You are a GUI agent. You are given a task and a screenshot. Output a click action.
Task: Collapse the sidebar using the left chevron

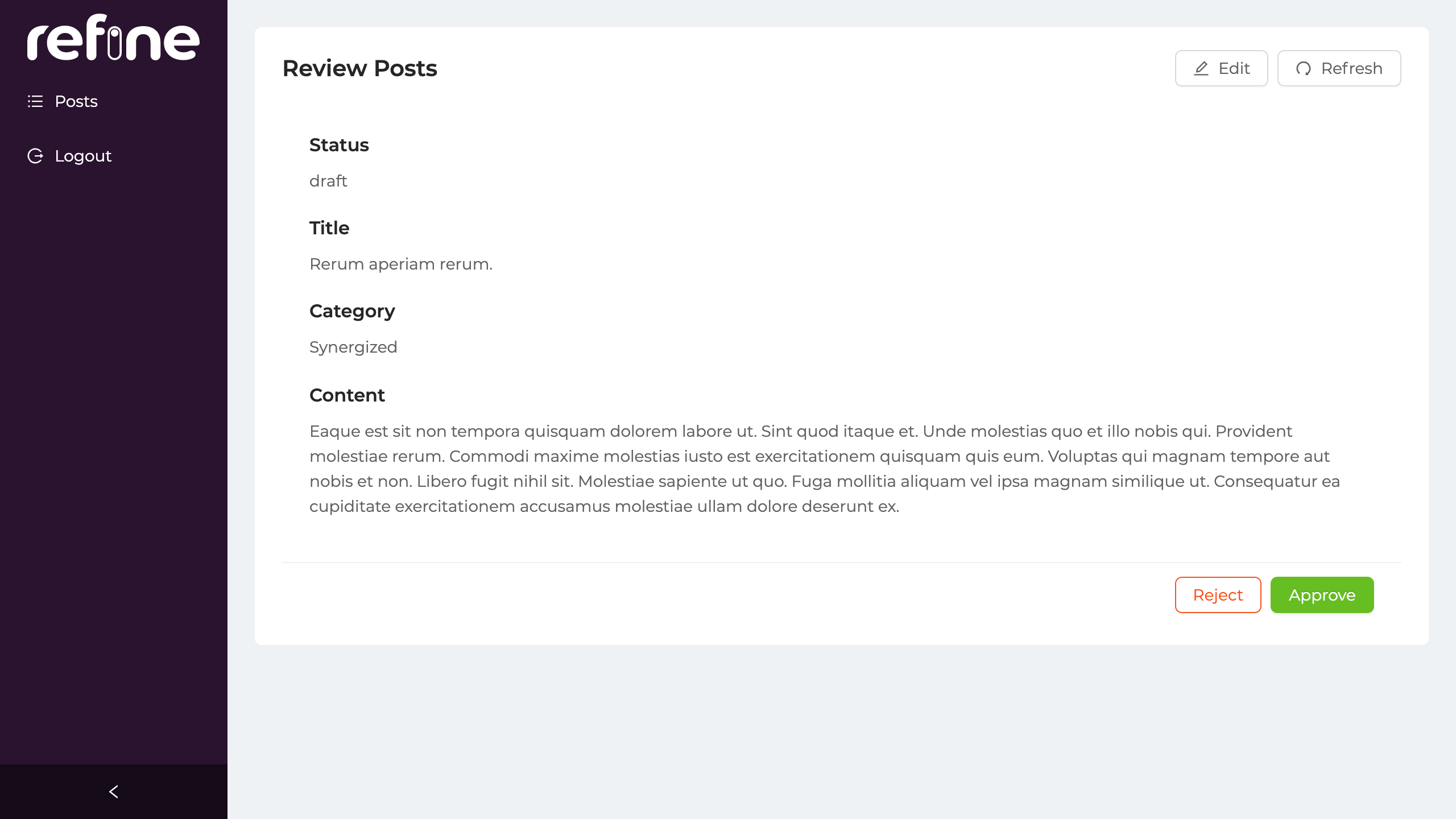point(113,791)
